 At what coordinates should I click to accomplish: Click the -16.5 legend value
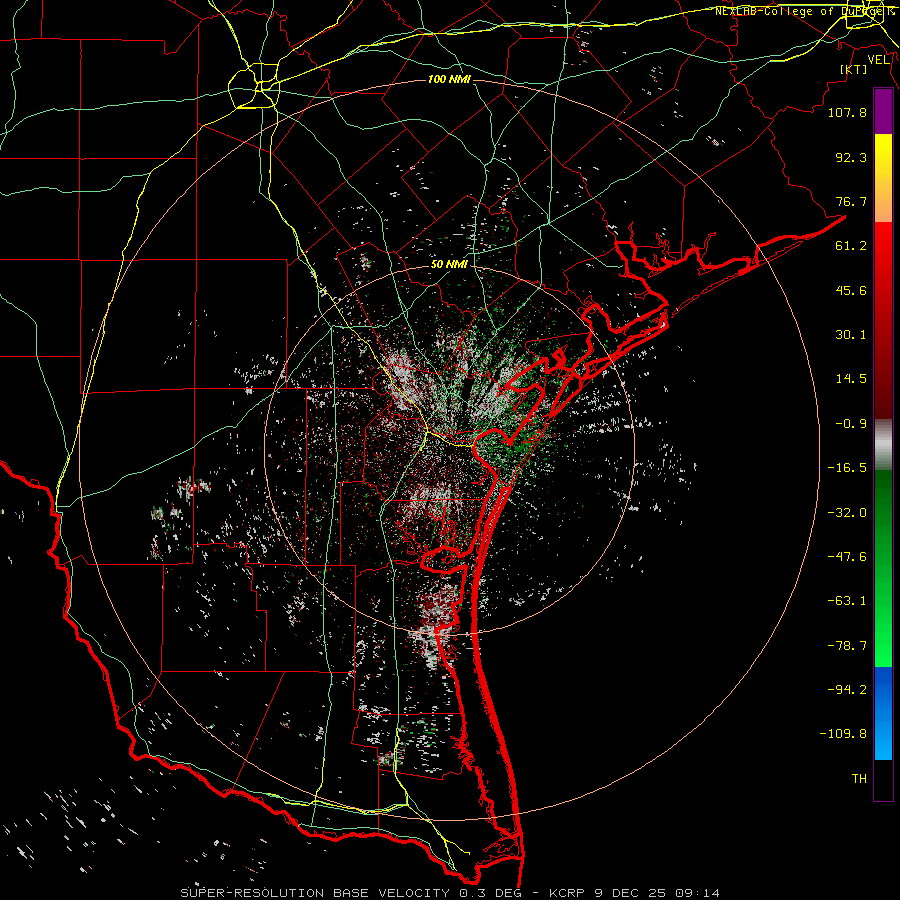coord(847,468)
